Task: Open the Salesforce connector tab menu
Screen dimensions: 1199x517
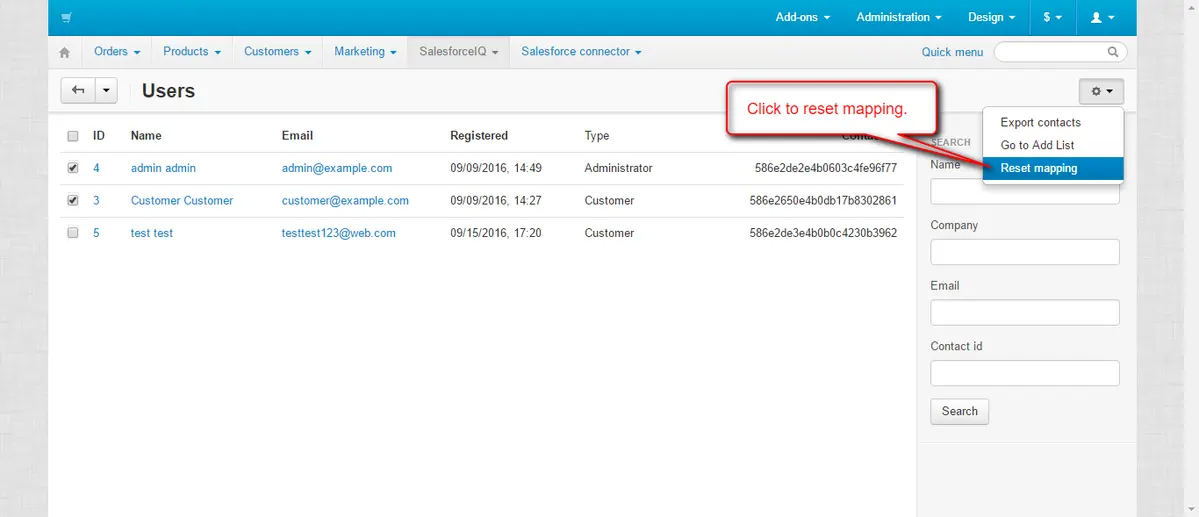Action: pyautogui.click(x=580, y=52)
